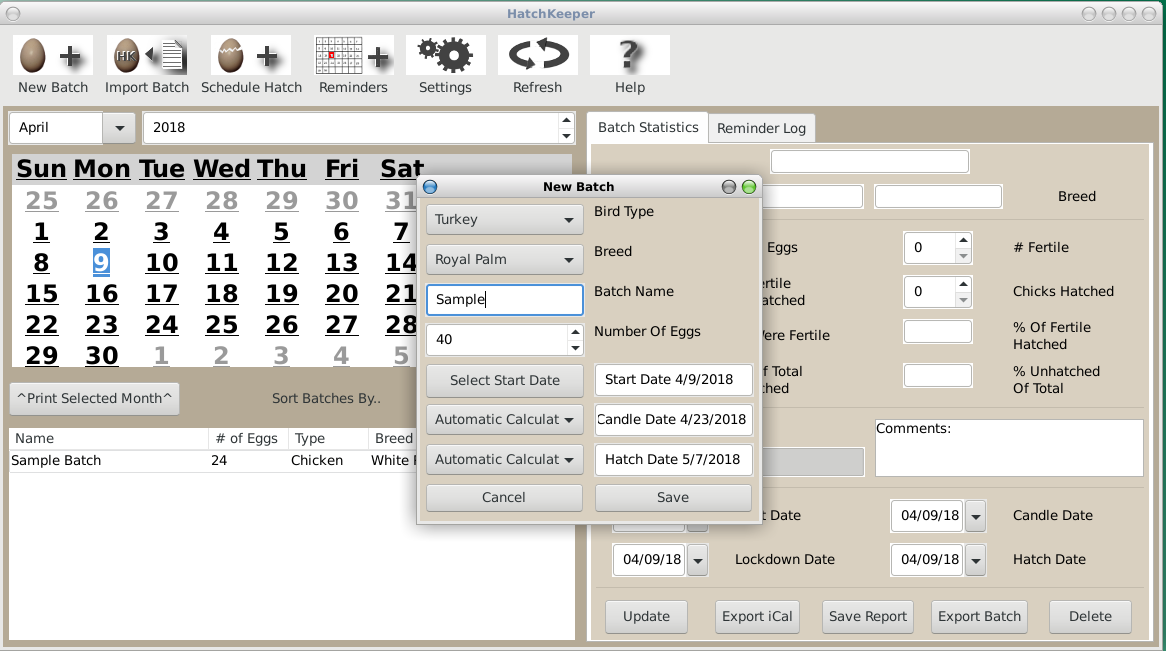This screenshot has width=1166, height=651.
Task: Switch to the Reminder Log tab
Action: coord(761,127)
